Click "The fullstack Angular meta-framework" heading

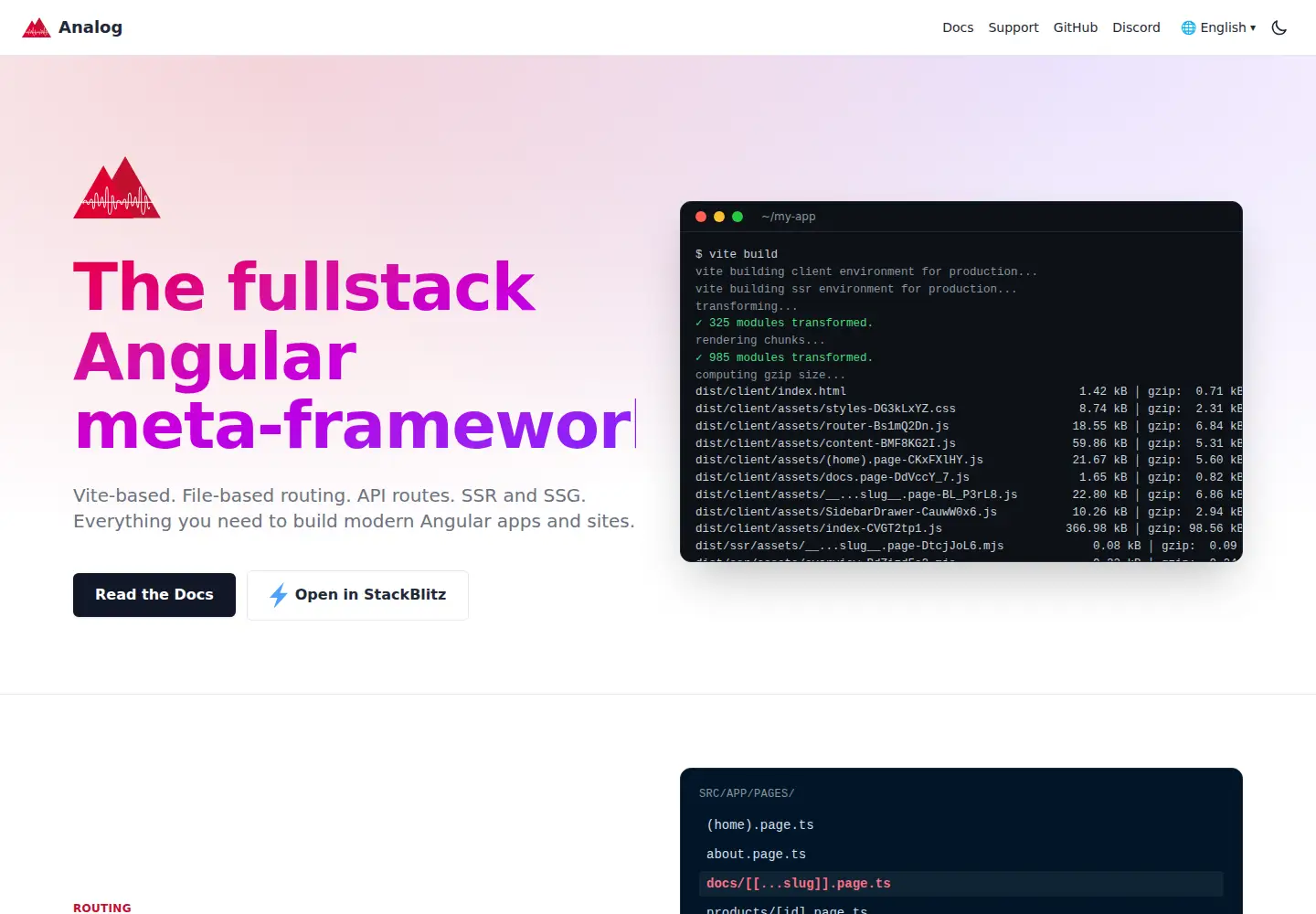tap(353, 356)
